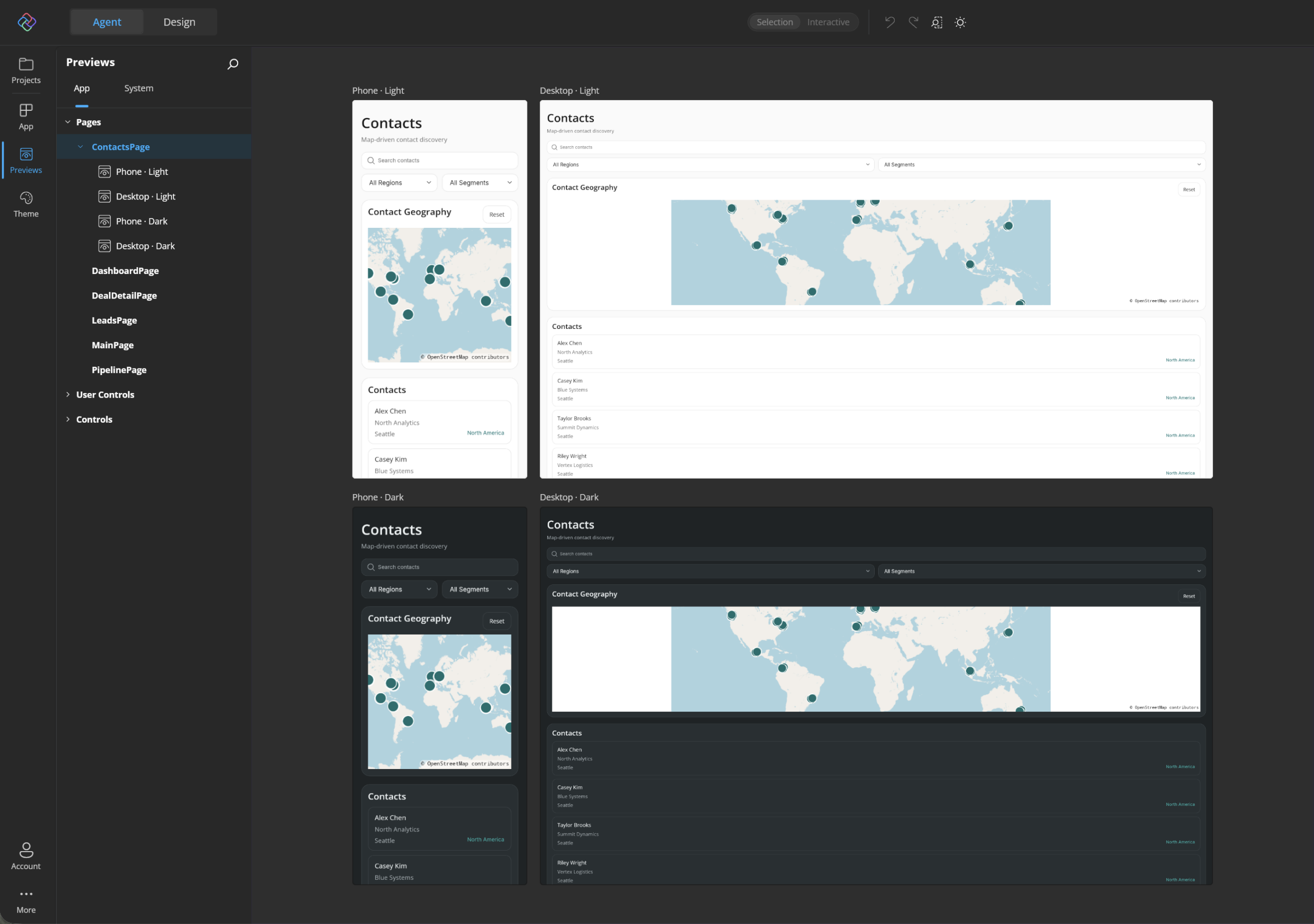This screenshot has width=1314, height=924.
Task: Click Search contacts field in Phone Dark preview
Action: 439,567
